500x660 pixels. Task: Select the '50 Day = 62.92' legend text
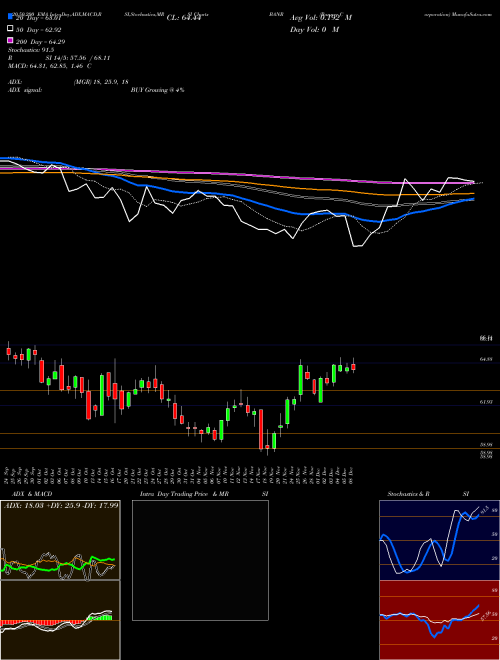point(38,30)
